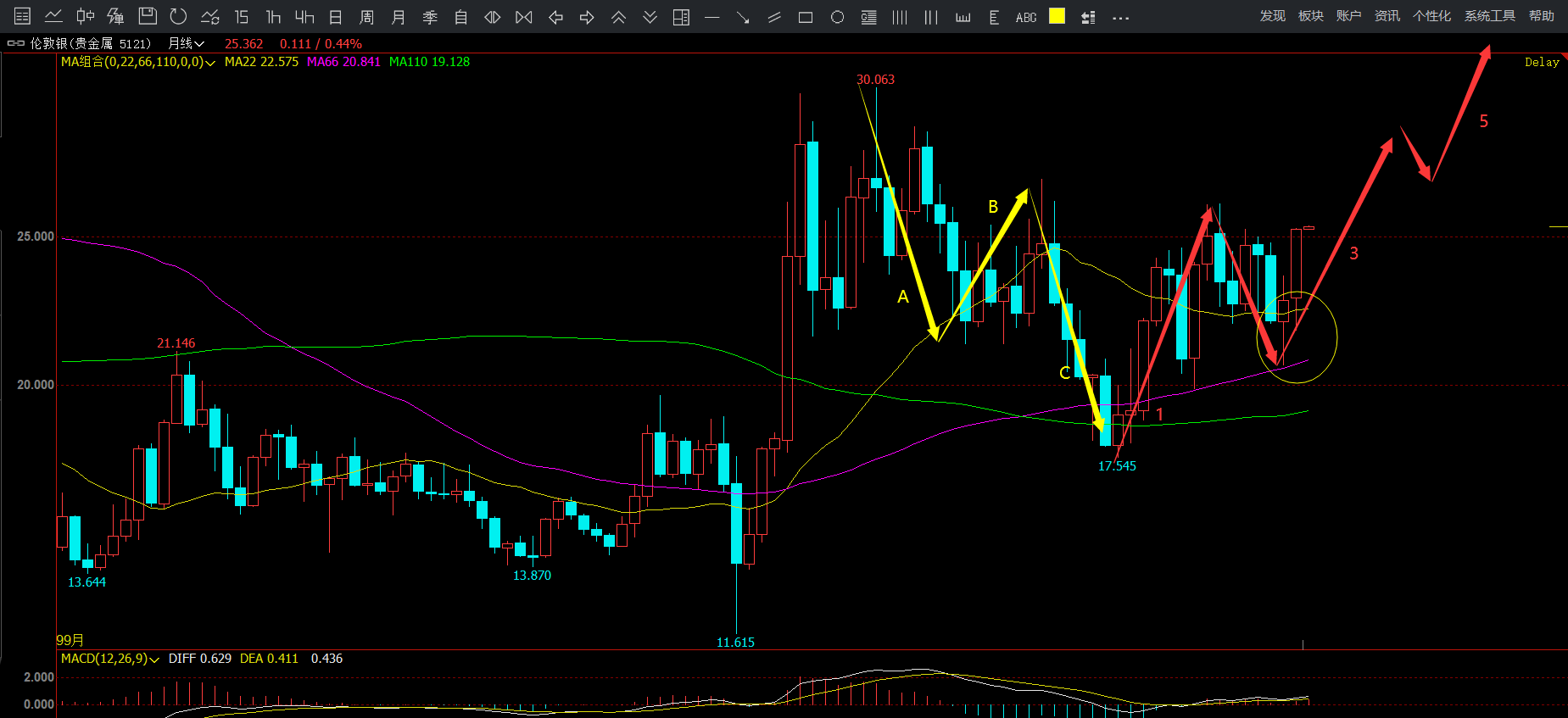Click the double up chevron icon
The width and height of the screenshot is (1568, 718).
619,17
